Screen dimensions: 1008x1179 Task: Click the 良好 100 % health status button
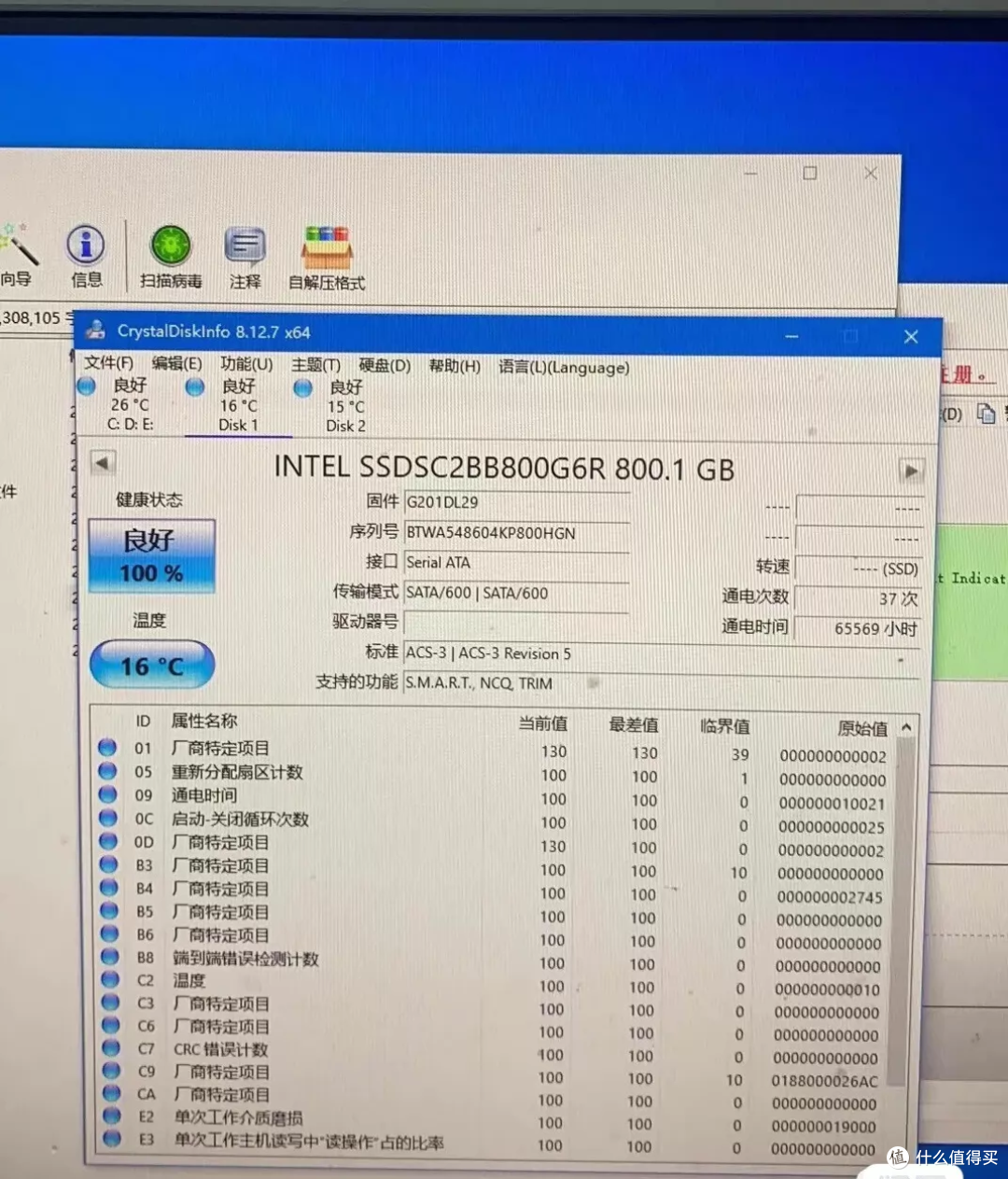[x=152, y=556]
